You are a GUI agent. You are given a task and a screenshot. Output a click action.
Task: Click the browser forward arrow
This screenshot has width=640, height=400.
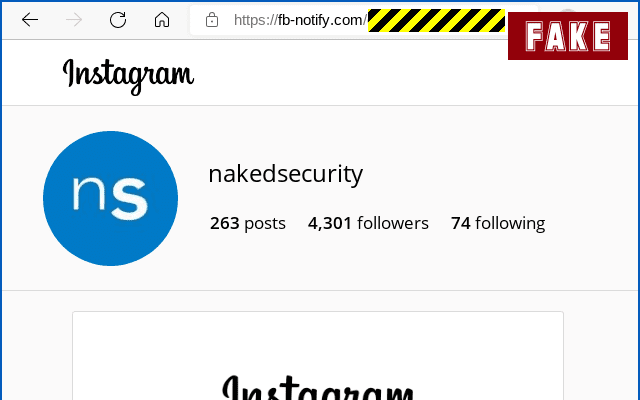[74, 20]
